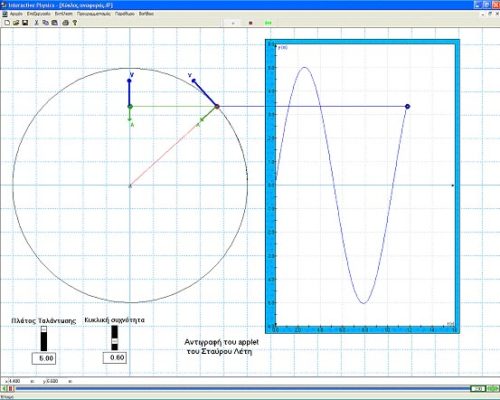
Task: Click the Κυκλική συχνότητα frequency slider
Action: point(114,338)
